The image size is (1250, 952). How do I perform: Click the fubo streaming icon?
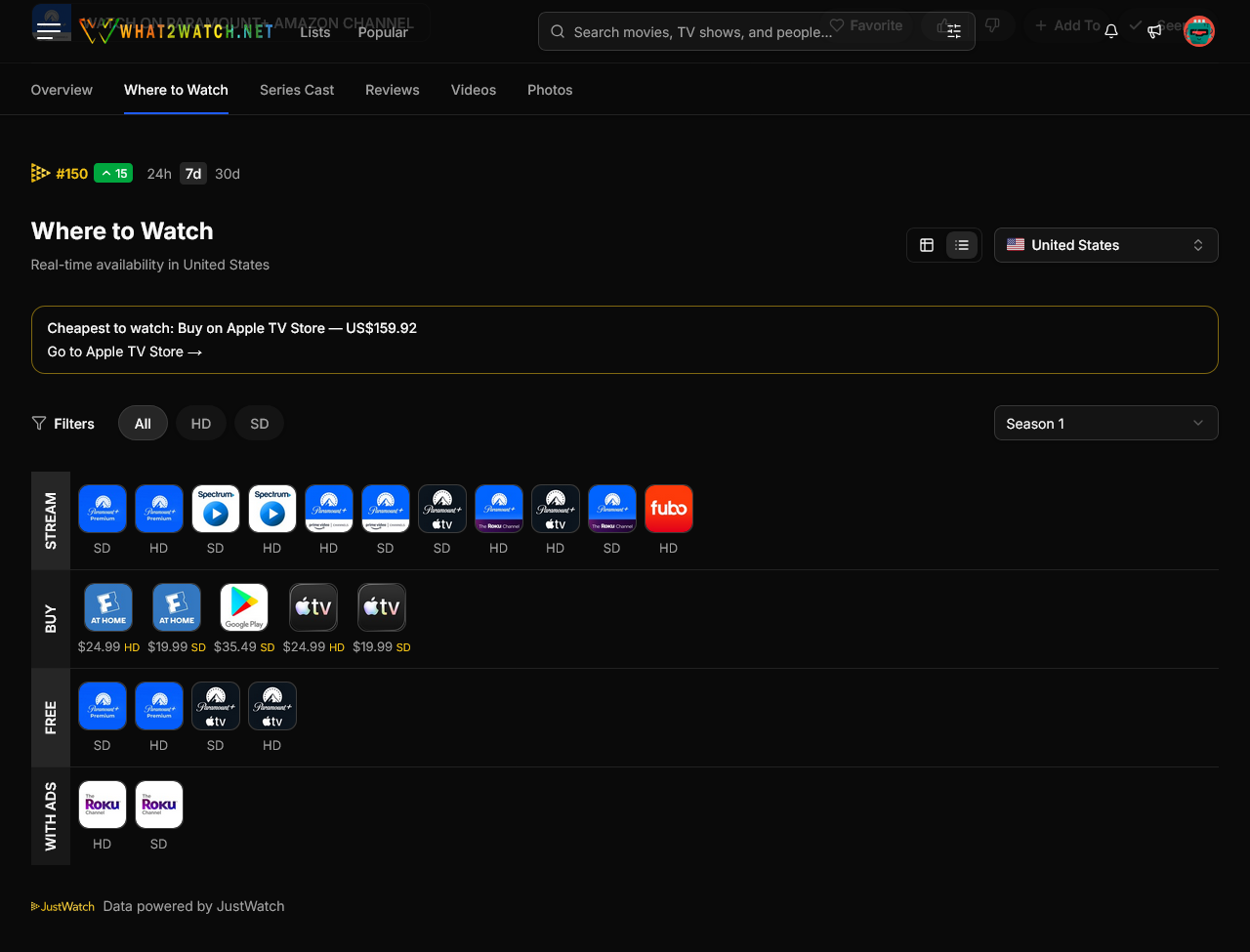(669, 509)
